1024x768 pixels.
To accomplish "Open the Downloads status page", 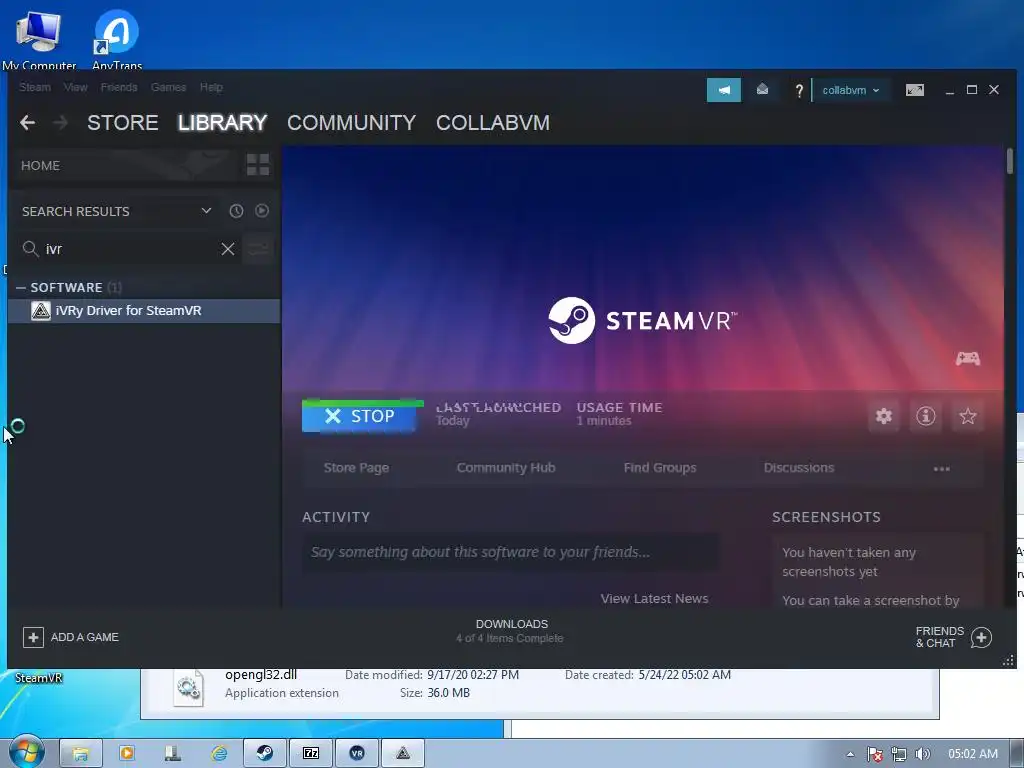I will (511, 631).
